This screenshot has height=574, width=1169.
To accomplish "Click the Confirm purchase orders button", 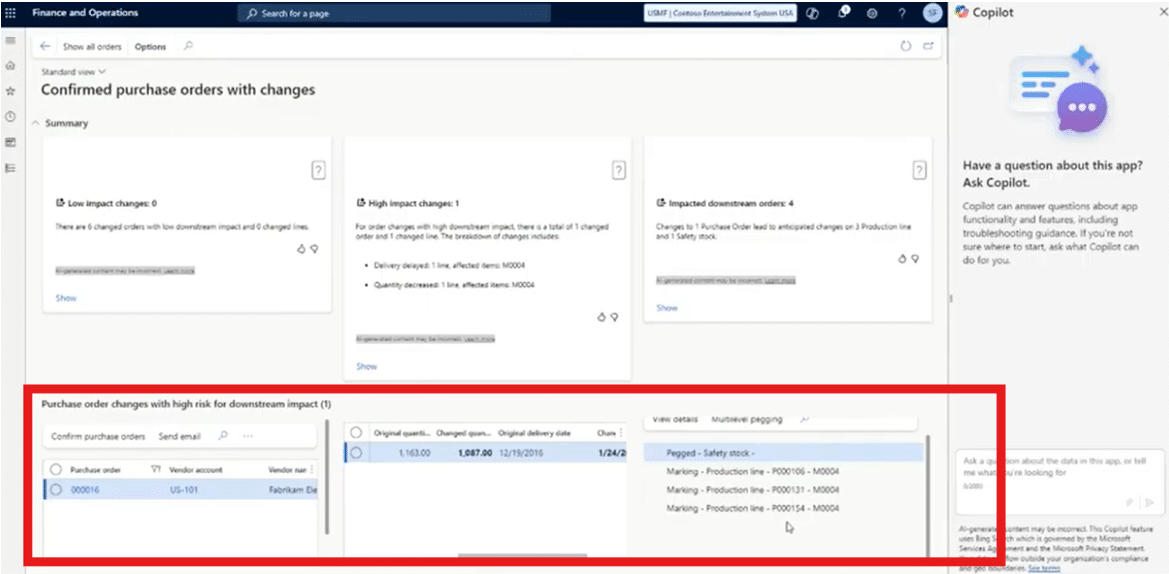I will tap(98, 436).
